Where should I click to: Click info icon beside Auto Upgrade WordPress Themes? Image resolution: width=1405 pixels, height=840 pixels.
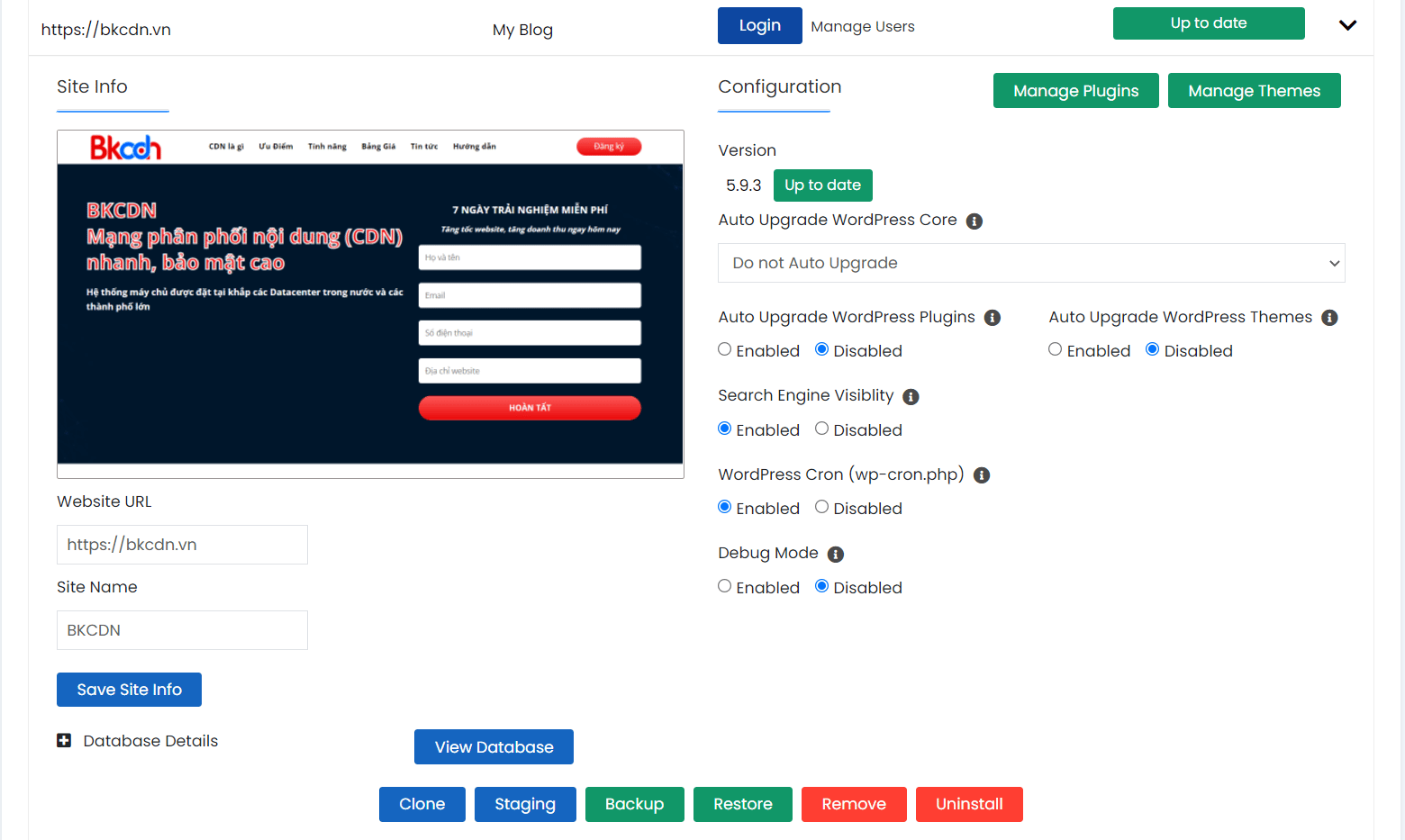point(1328,318)
